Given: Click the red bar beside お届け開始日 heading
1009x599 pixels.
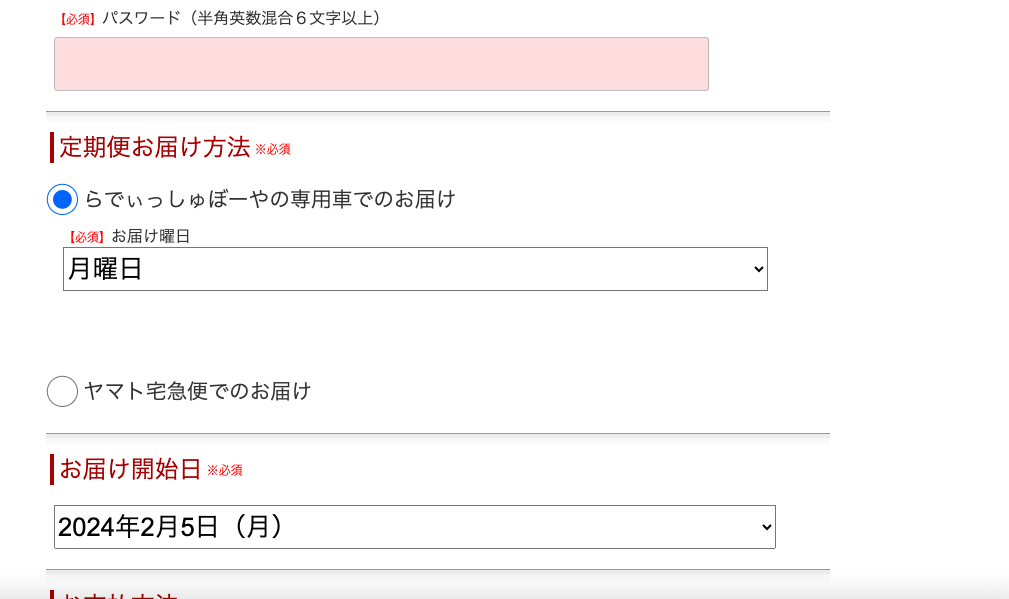Looking at the screenshot, I should pyautogui.click(x=52, y=469).
